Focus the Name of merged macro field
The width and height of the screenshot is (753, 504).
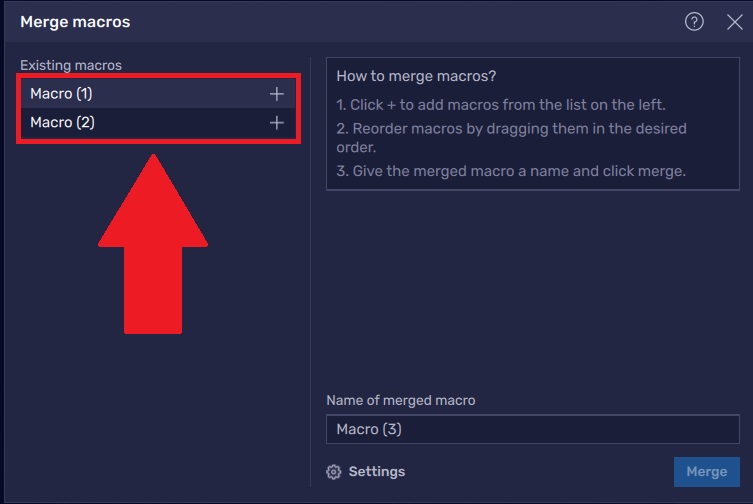pos(532,429)
